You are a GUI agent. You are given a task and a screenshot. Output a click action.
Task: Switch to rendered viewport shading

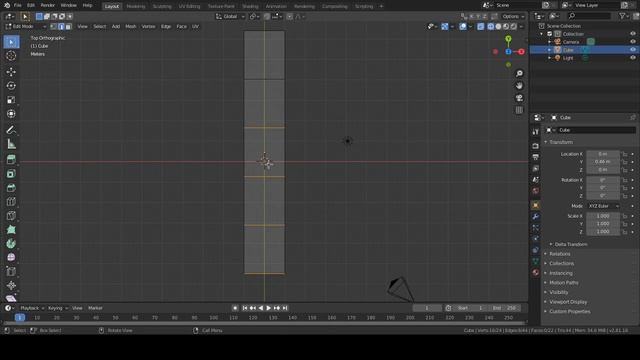[x=513, y=27]
